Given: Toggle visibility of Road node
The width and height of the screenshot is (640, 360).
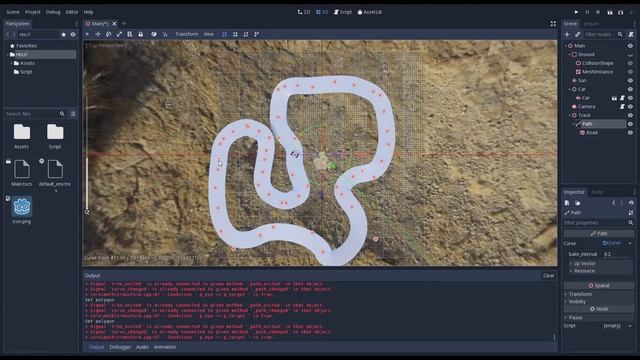Looking at the screenshot, I should (631, 133).
